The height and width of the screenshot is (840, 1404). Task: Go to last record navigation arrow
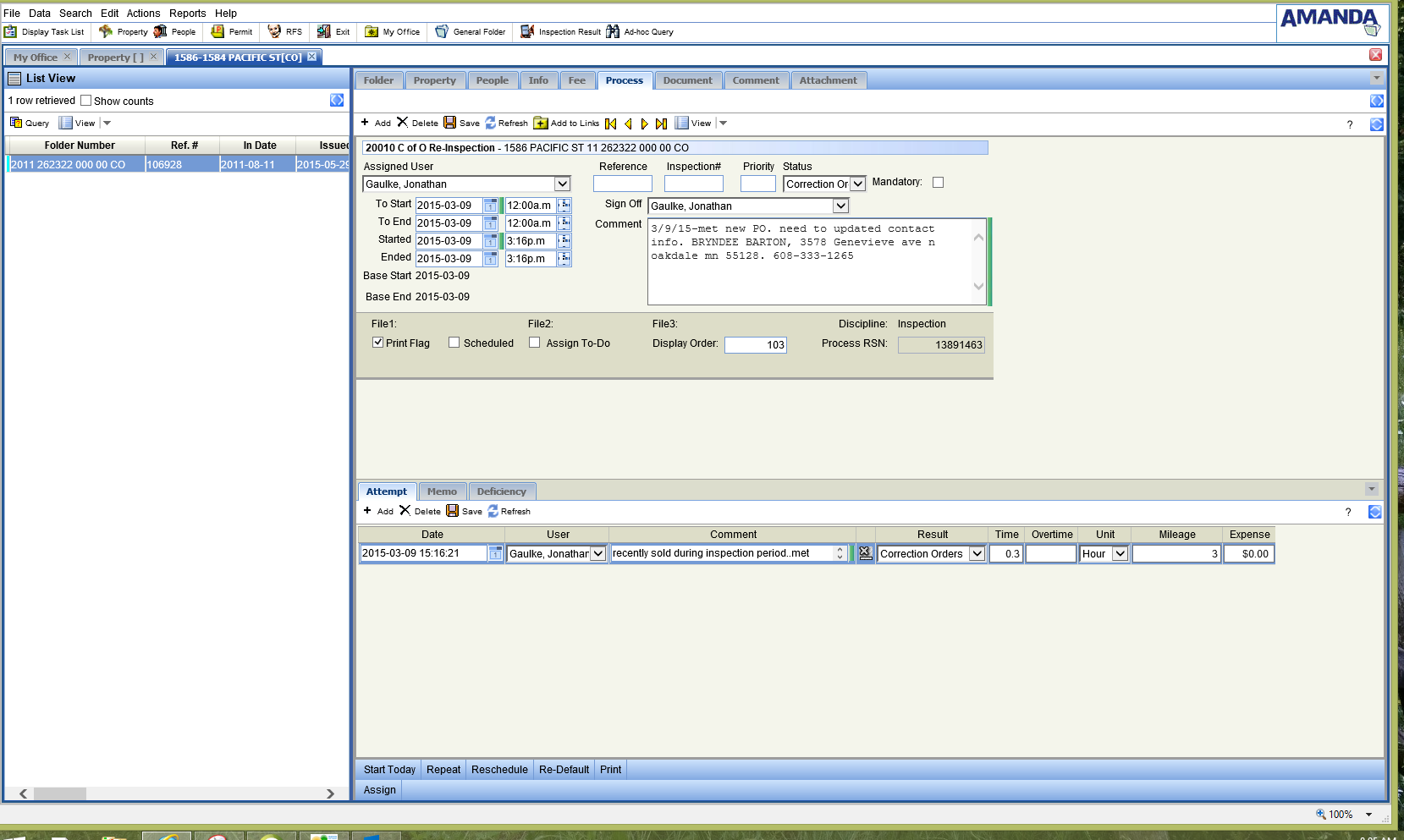click(x=661, y=124)
